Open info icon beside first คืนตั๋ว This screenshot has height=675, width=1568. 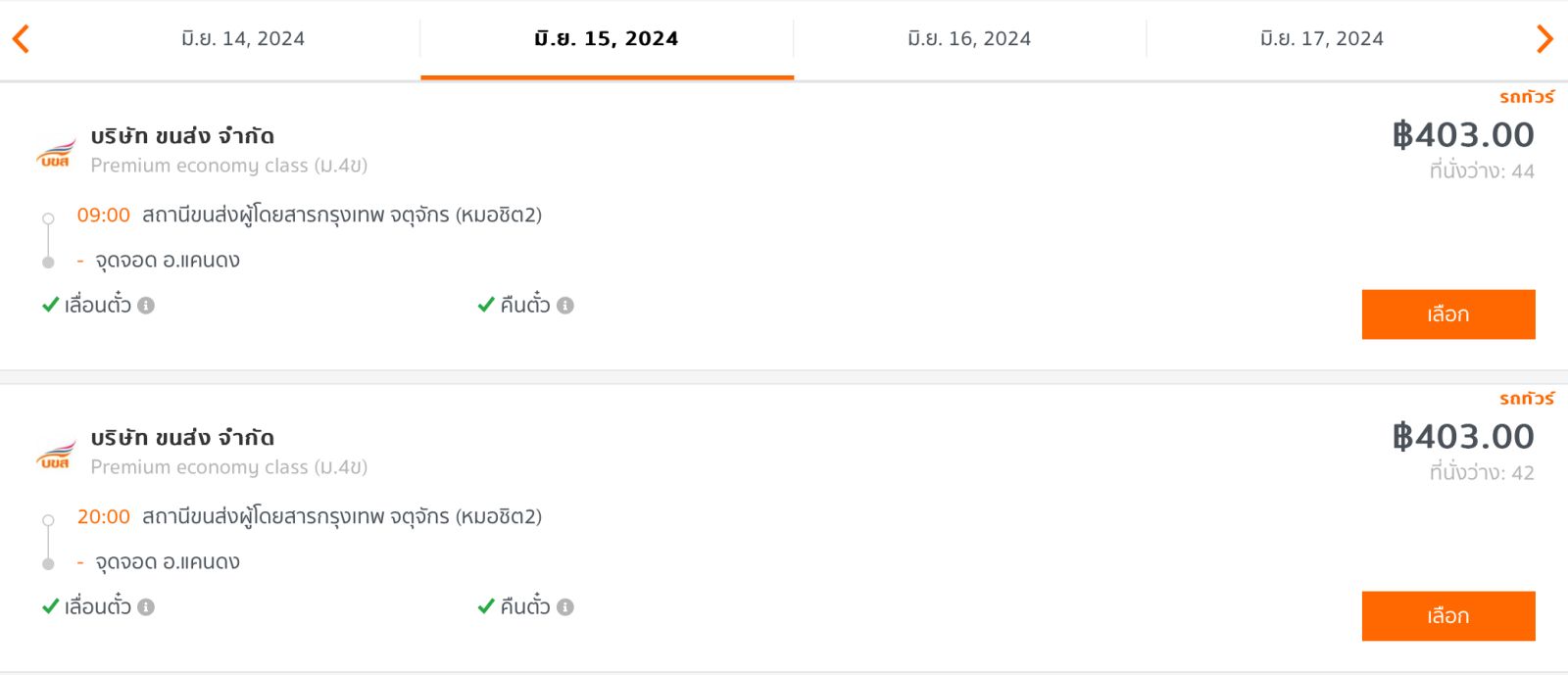coord(565,306)
